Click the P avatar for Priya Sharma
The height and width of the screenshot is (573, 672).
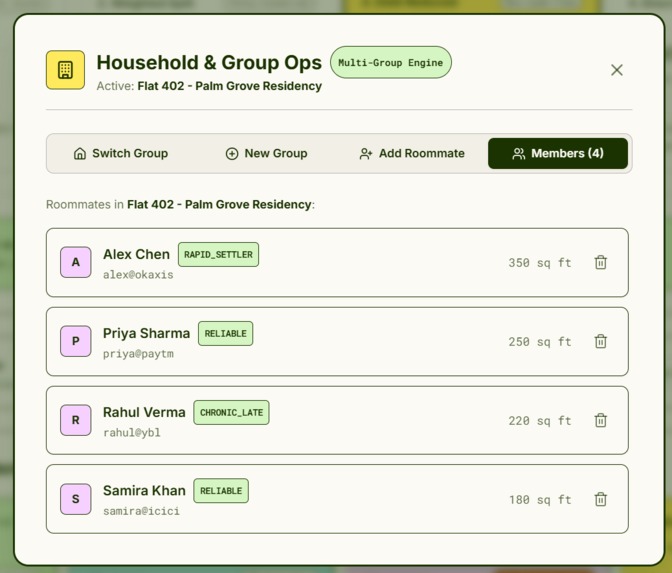pos(75,342)
